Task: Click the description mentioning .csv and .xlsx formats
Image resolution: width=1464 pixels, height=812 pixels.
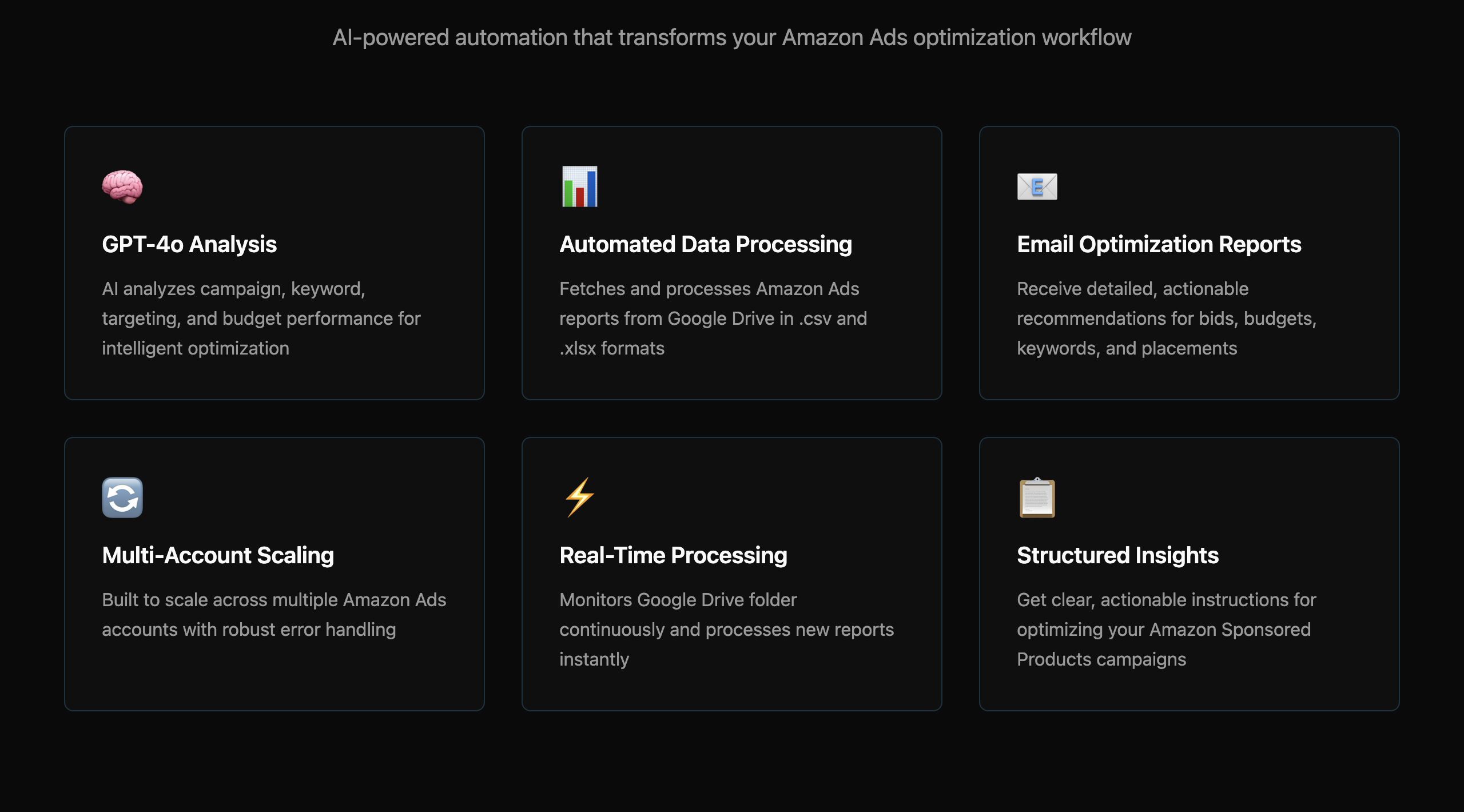Action: coord(713,319)
